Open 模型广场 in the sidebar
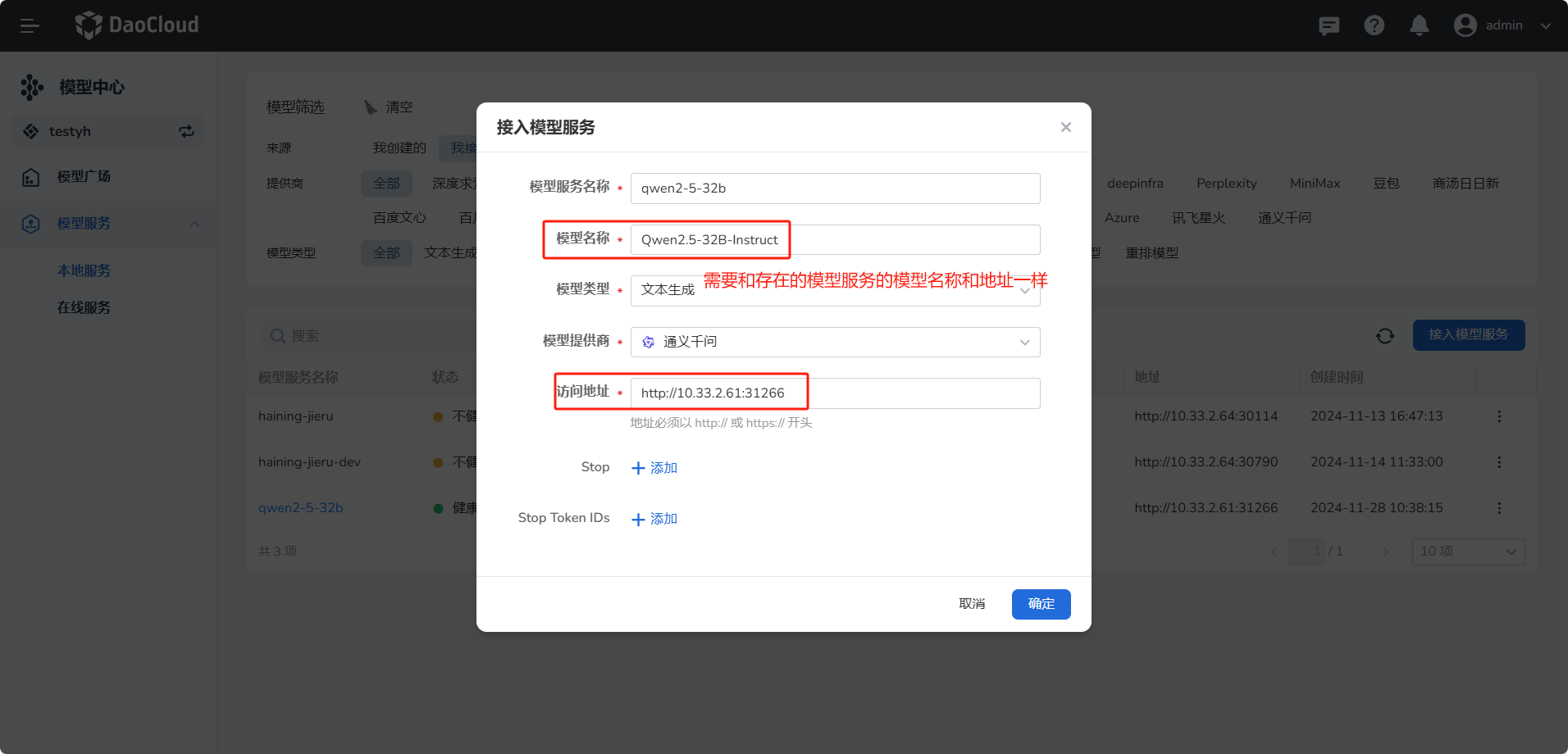This screenshot has height=754, width=1568. coord(84,177)
